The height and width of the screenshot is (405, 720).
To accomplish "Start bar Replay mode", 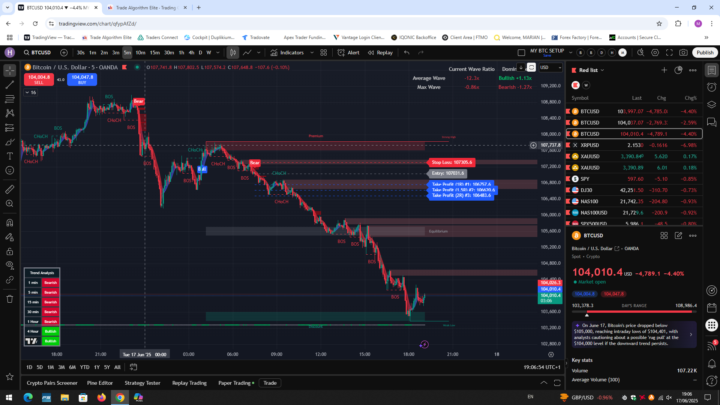I will (380, 53).
